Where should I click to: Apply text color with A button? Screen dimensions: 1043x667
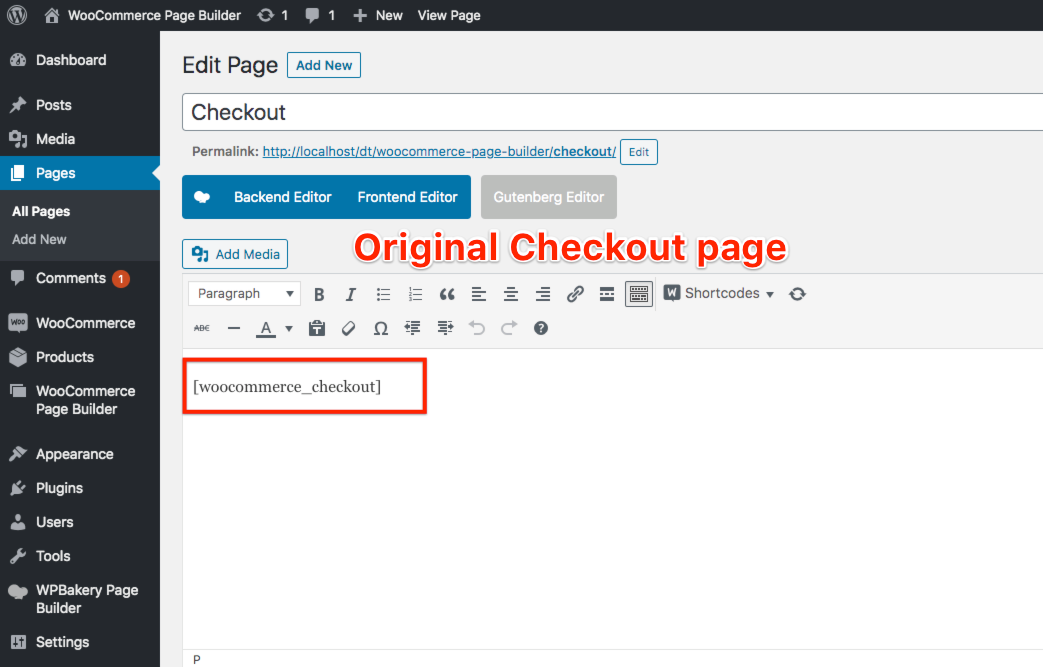coord(266,328)
